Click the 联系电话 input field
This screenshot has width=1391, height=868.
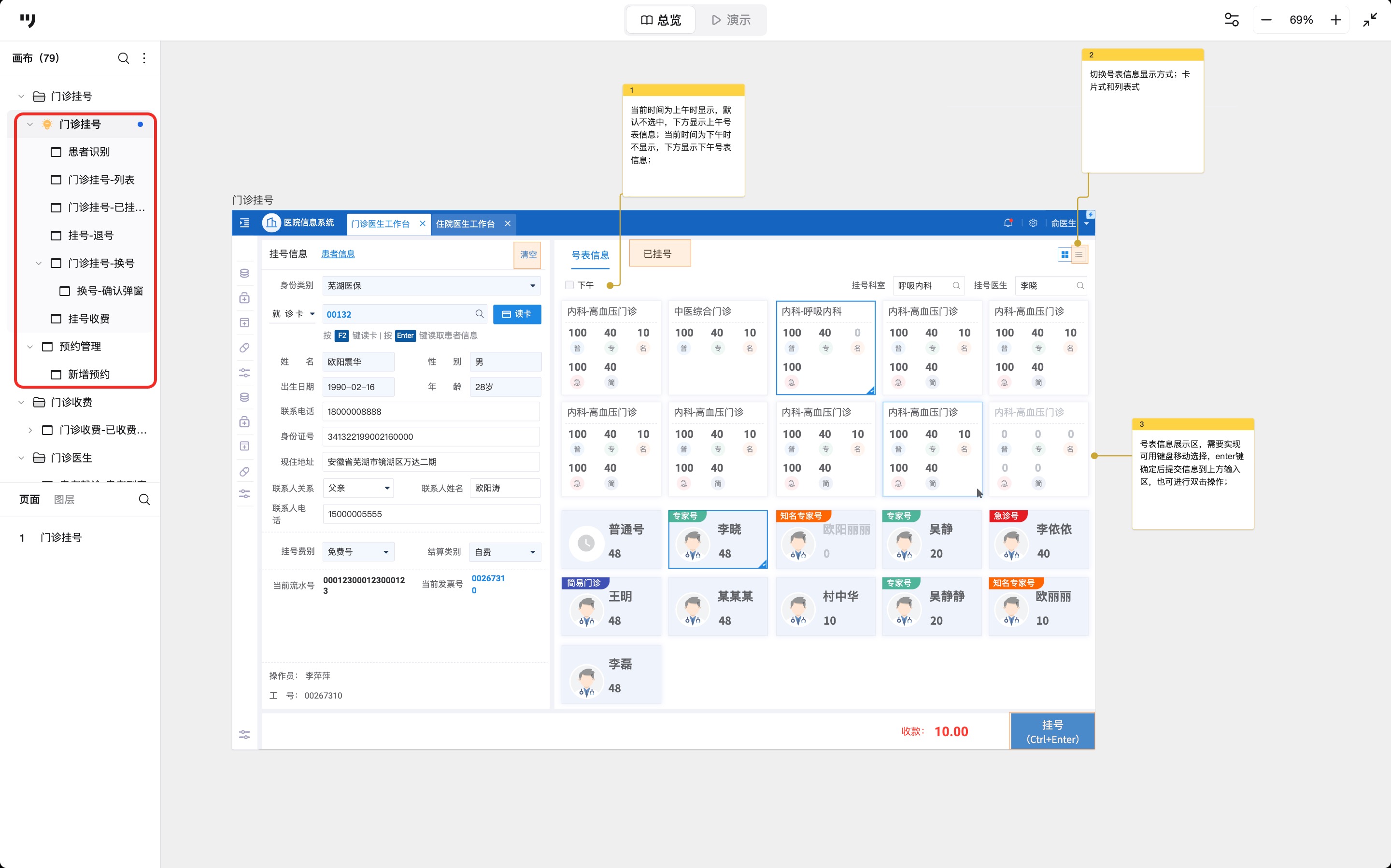[431, 412]
